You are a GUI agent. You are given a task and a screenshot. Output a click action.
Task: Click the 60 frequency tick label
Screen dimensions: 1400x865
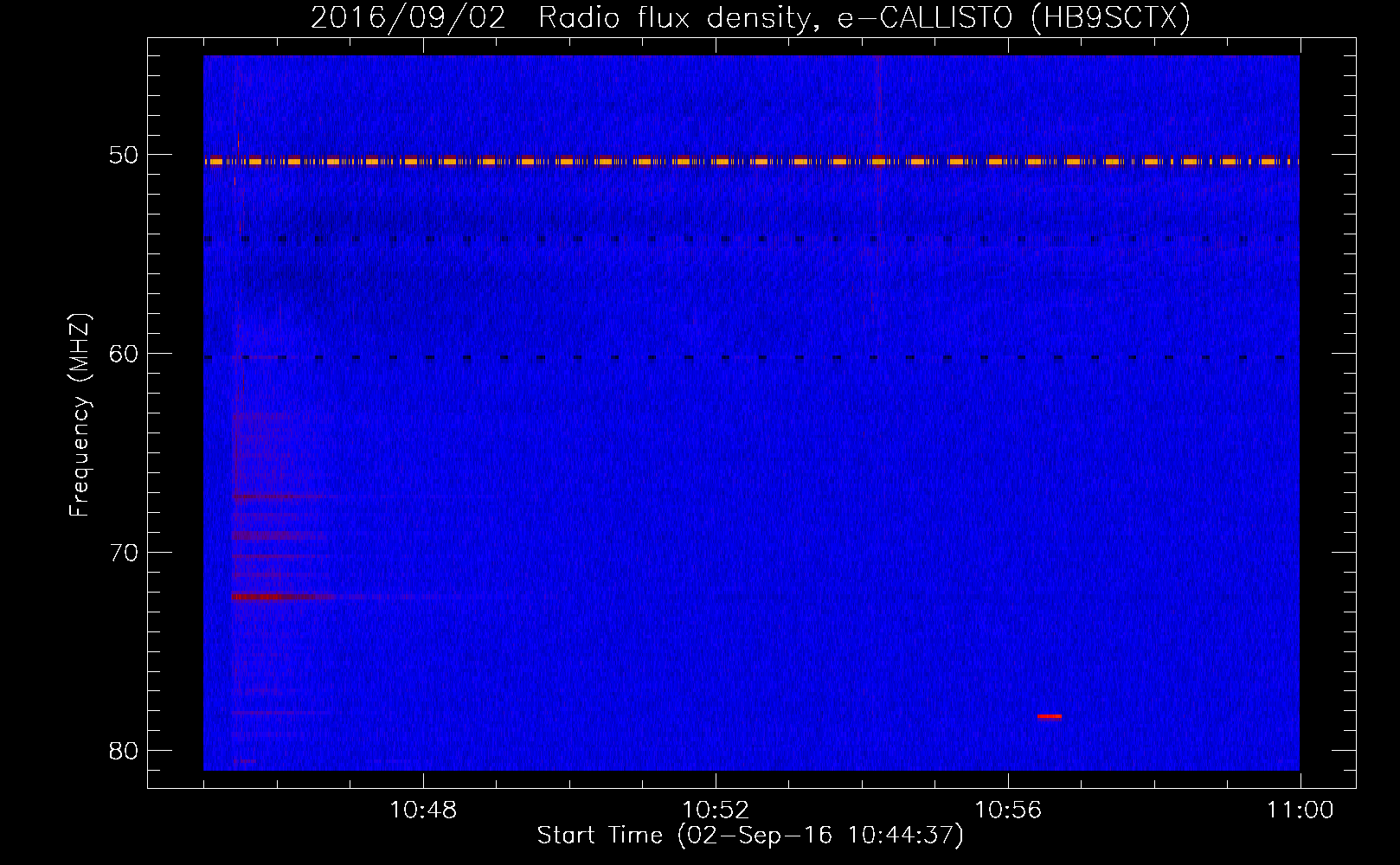(125, 354)
